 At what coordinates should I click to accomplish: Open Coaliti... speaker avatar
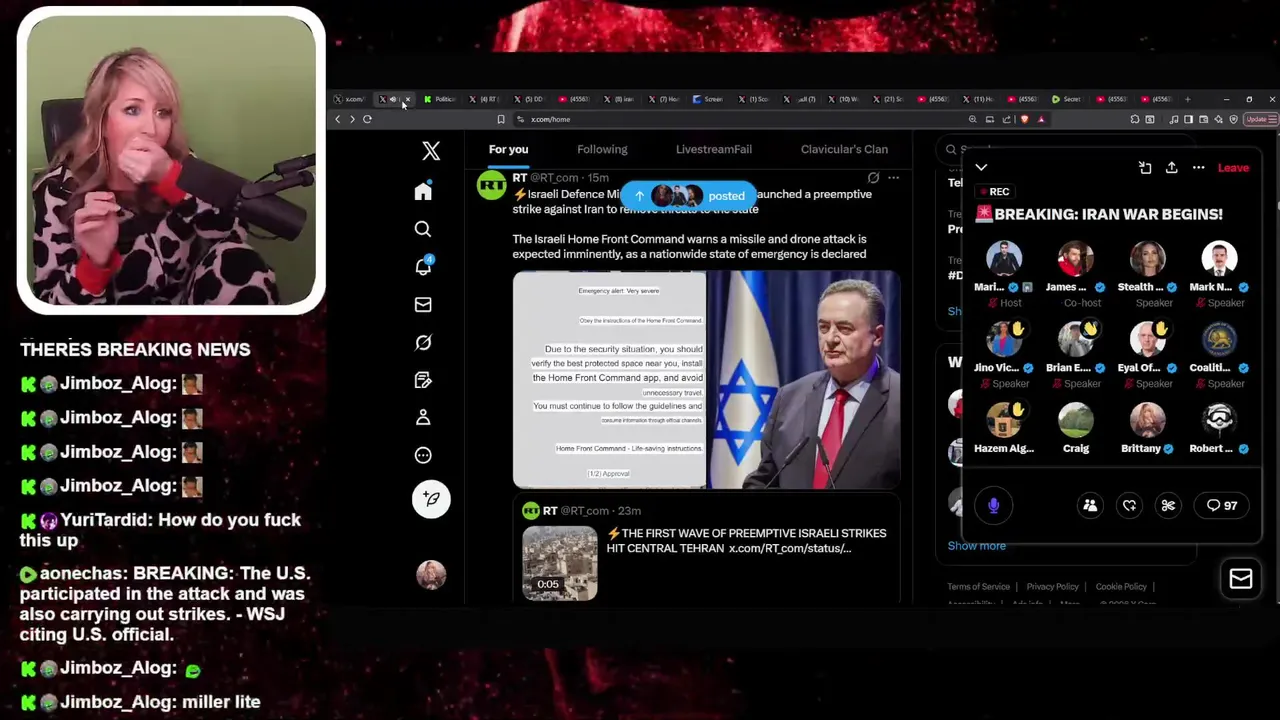(x=1219, y=340)
